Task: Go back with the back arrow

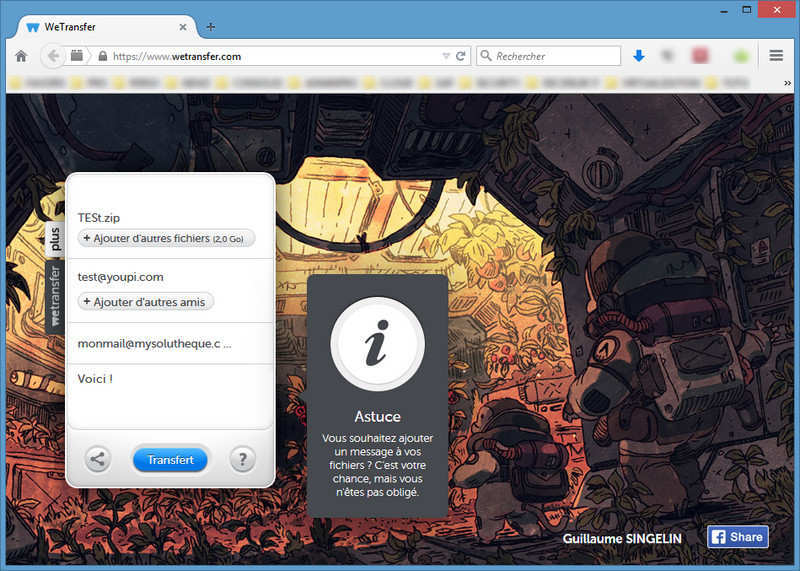Action: coord(53,56)
